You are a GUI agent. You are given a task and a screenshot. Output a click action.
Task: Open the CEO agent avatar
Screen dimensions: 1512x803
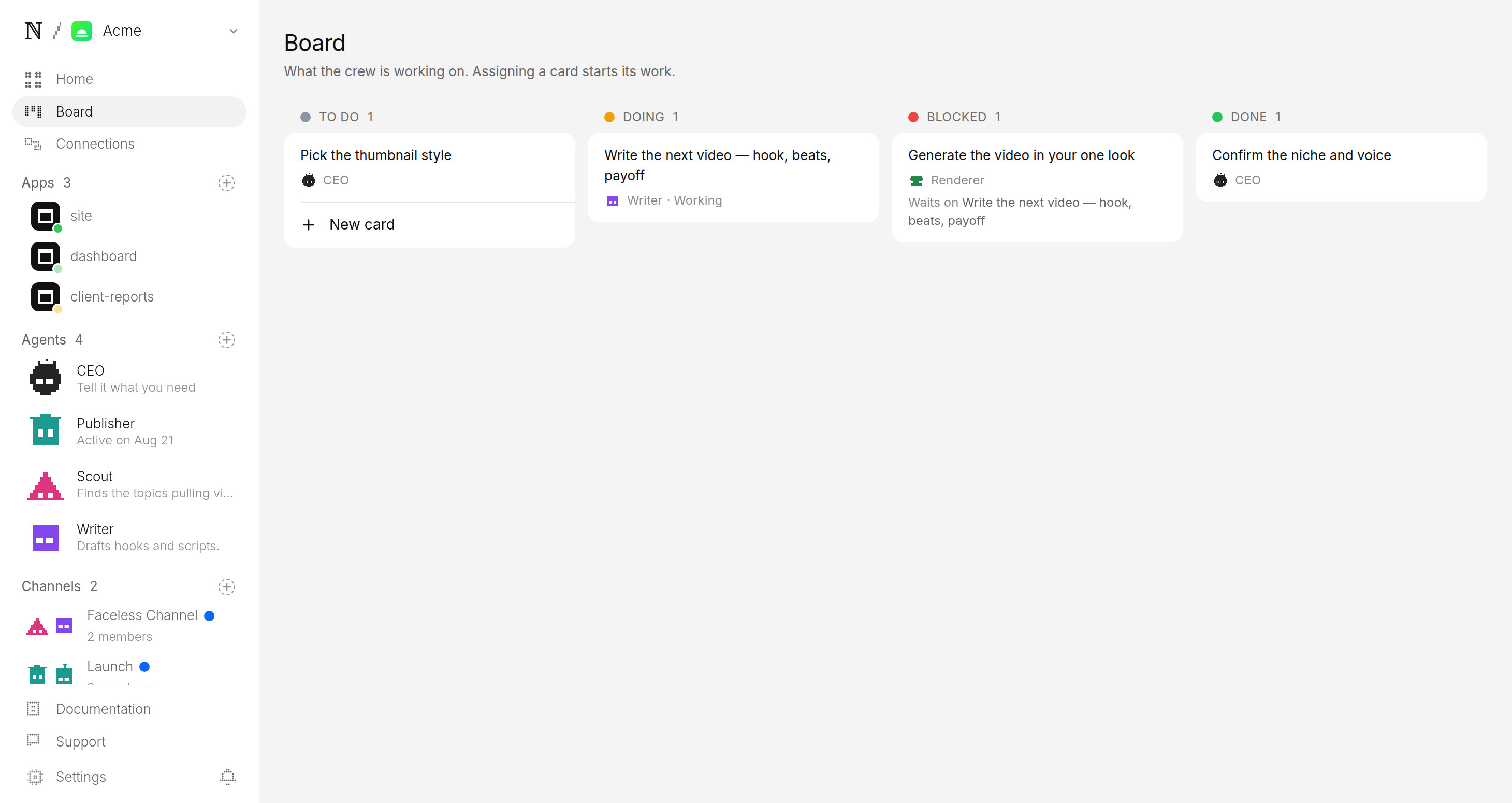45,378
